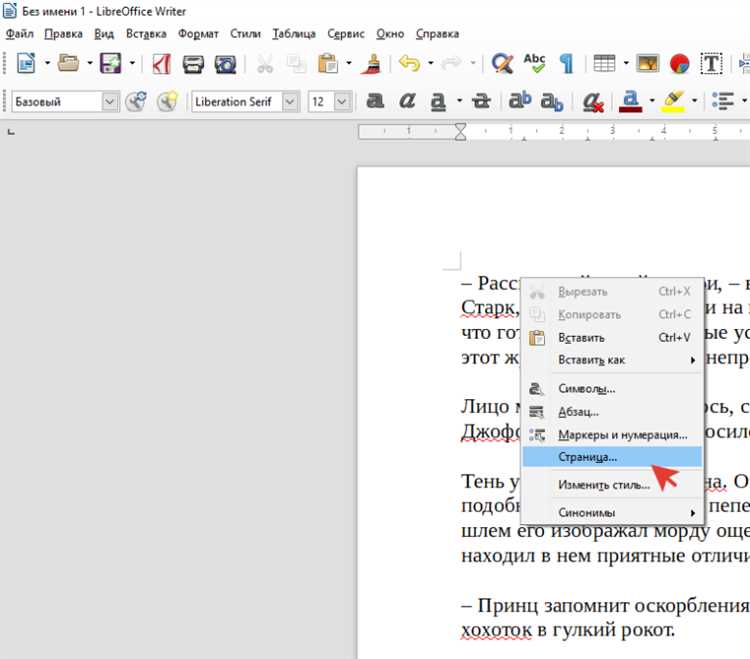Choose Вставить in the context menu
The height and width of the screenshot is (659, 750).
coord(612,338)
